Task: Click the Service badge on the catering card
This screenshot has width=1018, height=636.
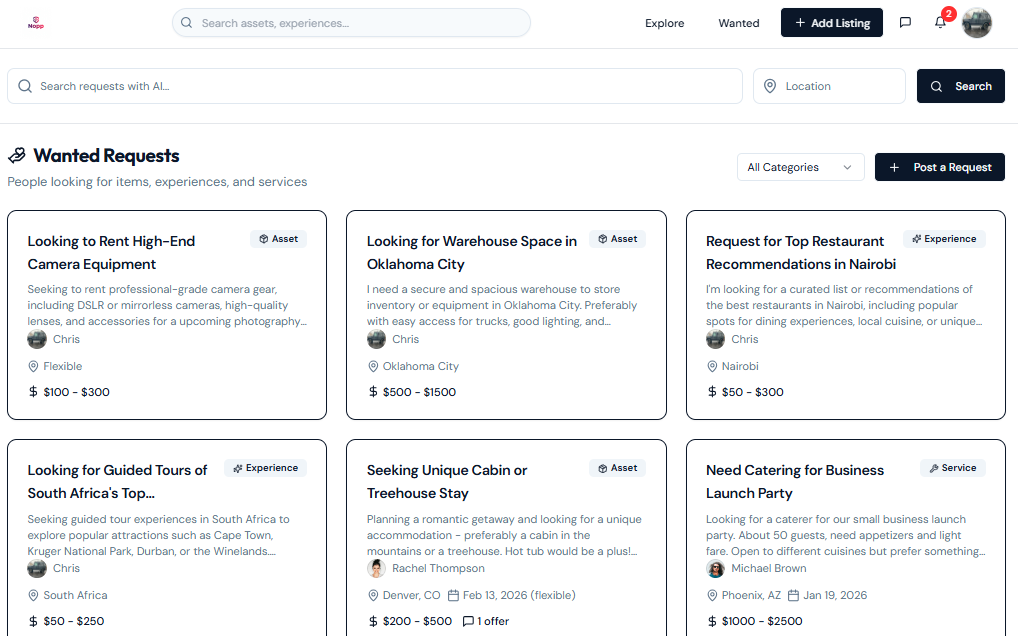Action: pyautogui.click(x=952, y=467)
